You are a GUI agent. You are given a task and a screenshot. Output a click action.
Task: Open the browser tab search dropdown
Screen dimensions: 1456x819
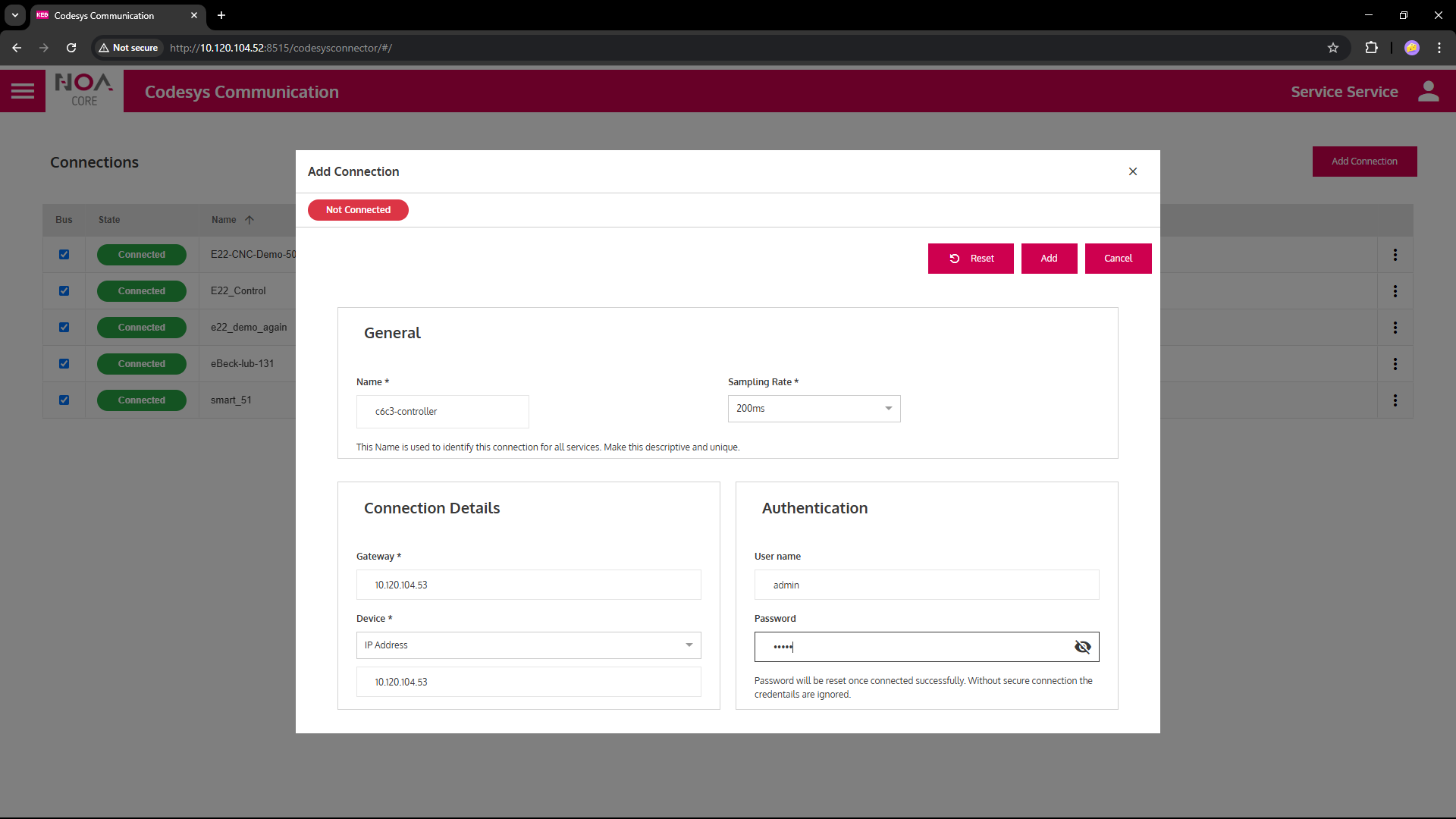coord(14,15)
